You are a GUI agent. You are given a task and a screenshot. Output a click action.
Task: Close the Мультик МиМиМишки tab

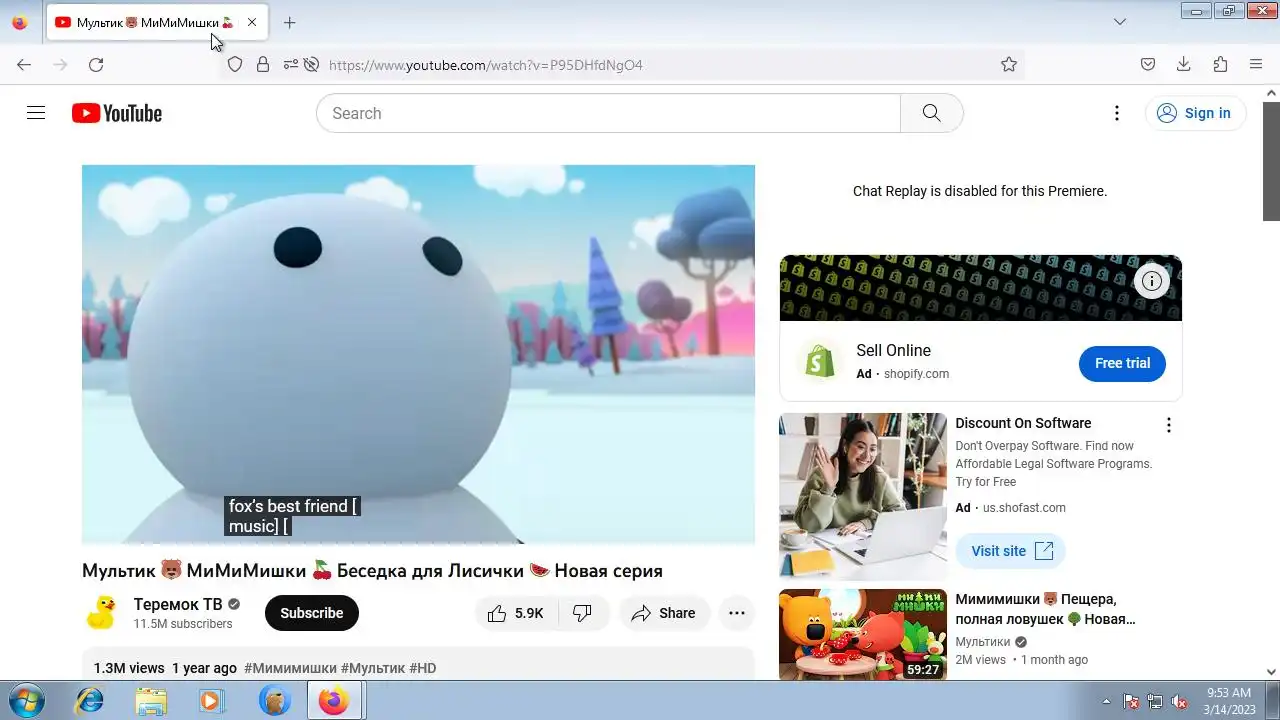click(252, 22)
